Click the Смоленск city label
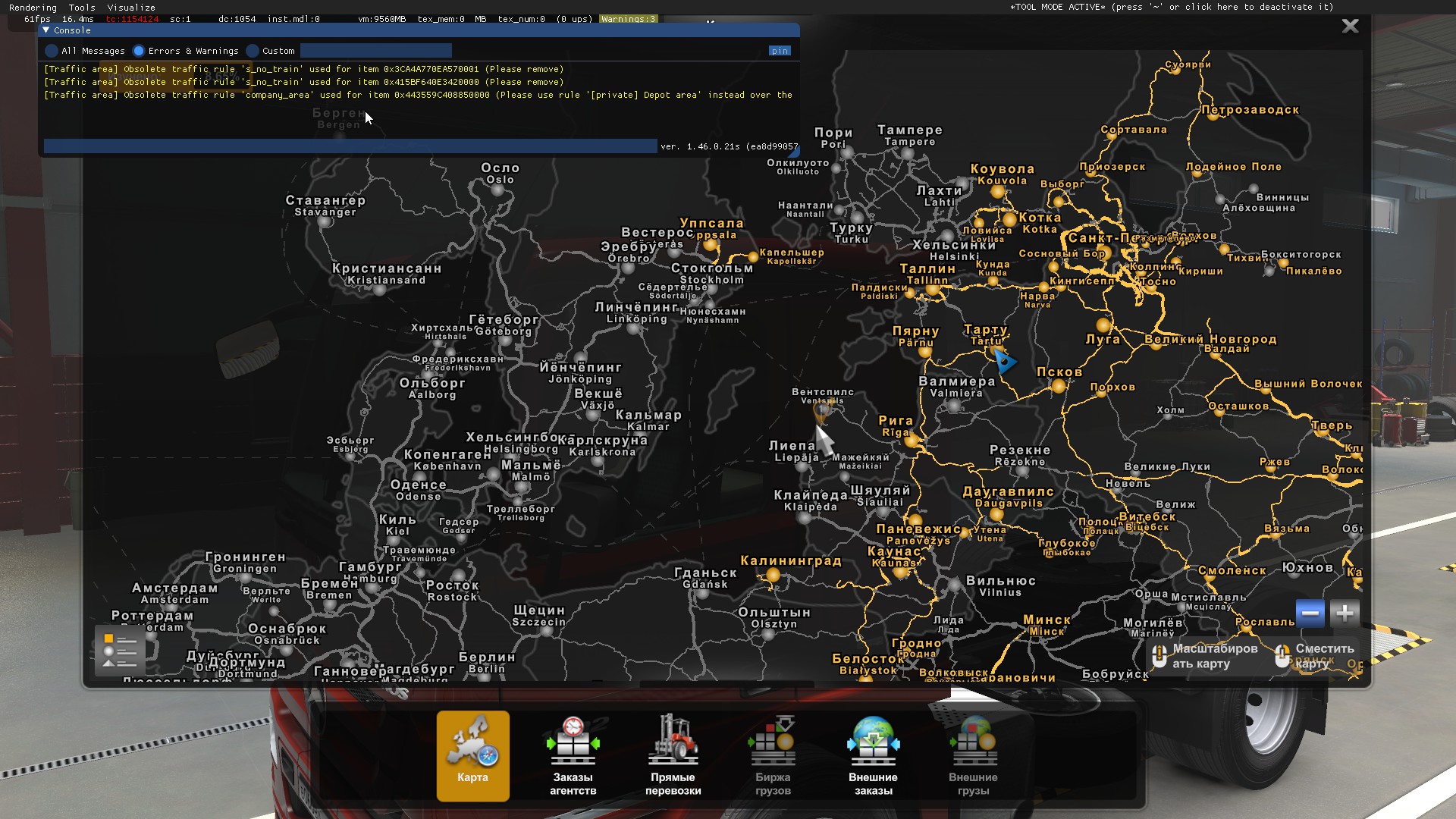 pyautogui.click(x=1232, y=570)
